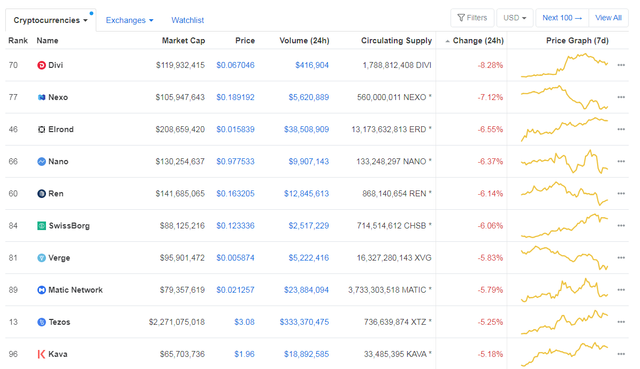The height and width of the screenshot is (369, 640).
Task: Open the Tezos 7-day price graph
Action: [x=564, y=322]
